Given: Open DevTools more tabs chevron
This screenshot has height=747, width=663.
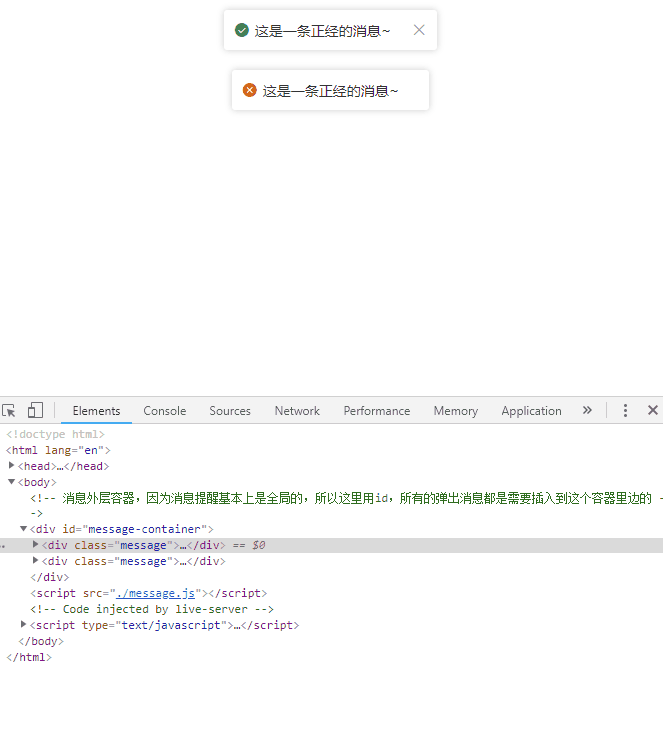Looking at the screenshot, I should (587, 410).
